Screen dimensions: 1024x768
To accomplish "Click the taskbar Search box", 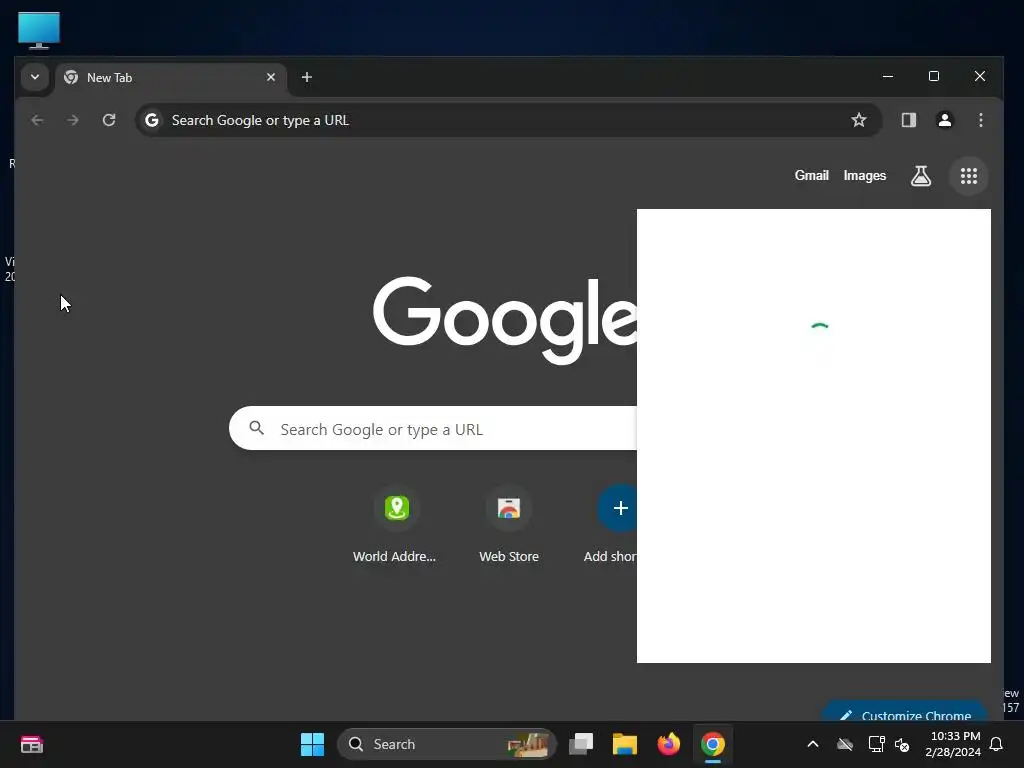I will tap(447, 744).
